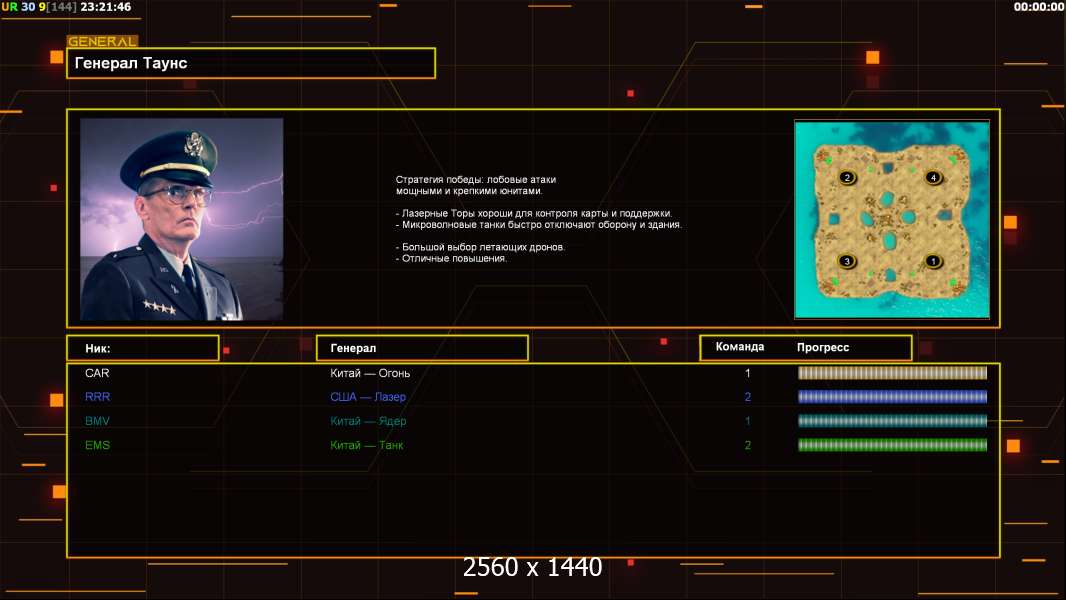Click the Генерал column header
The image size is (1066, 600).
(x=422, y=348)
